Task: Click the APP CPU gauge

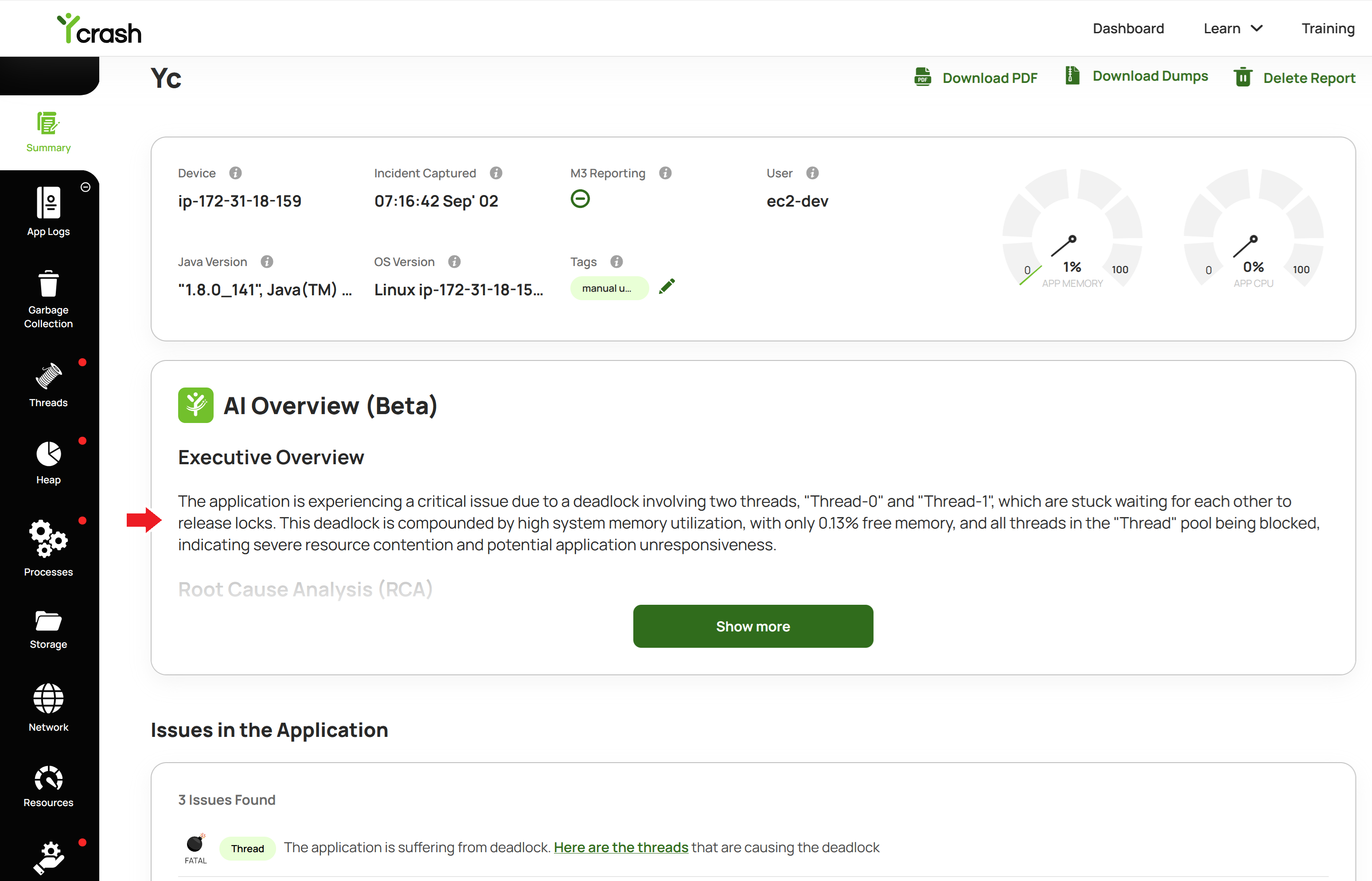Action: (1253, 229)
